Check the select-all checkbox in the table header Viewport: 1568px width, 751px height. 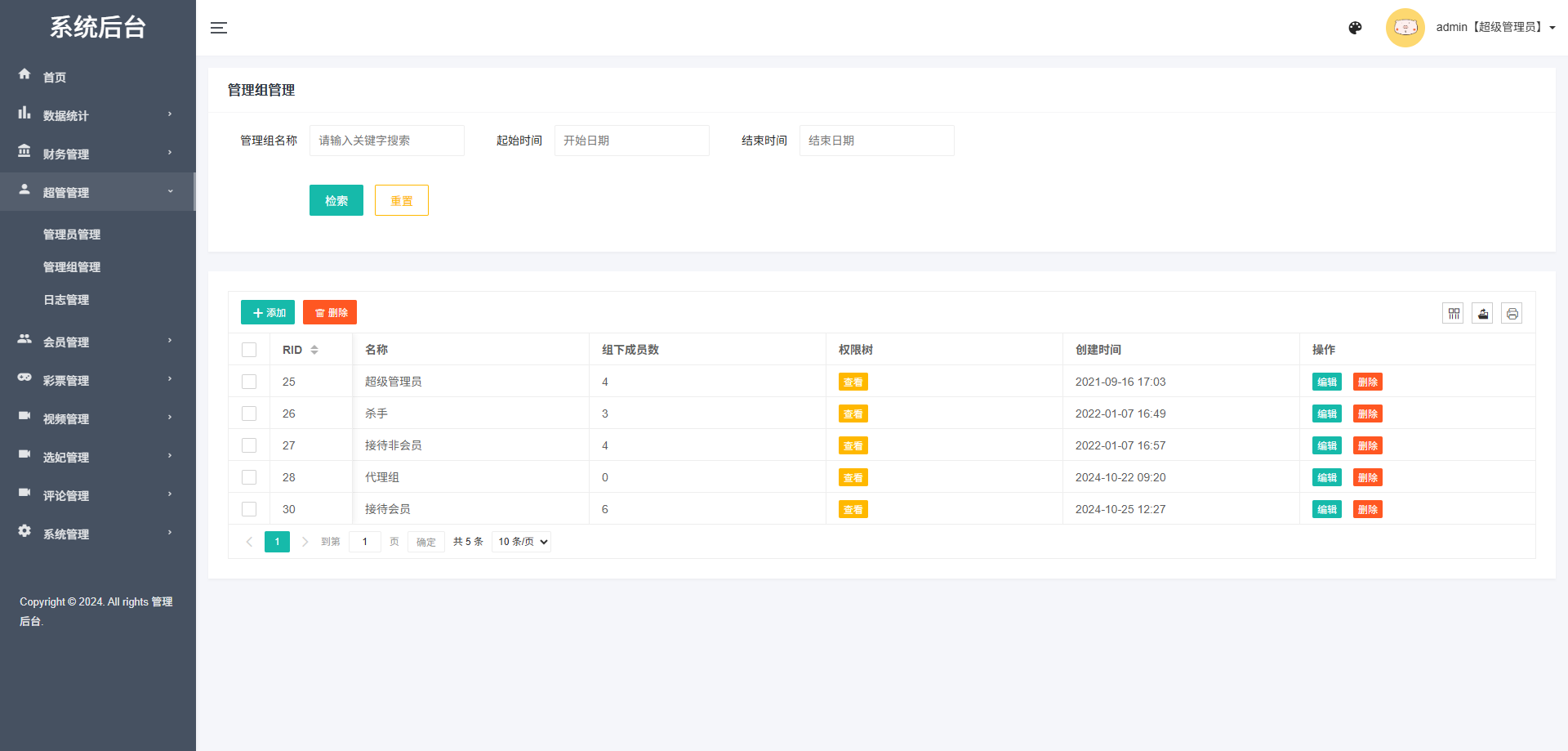pos(249,349)
